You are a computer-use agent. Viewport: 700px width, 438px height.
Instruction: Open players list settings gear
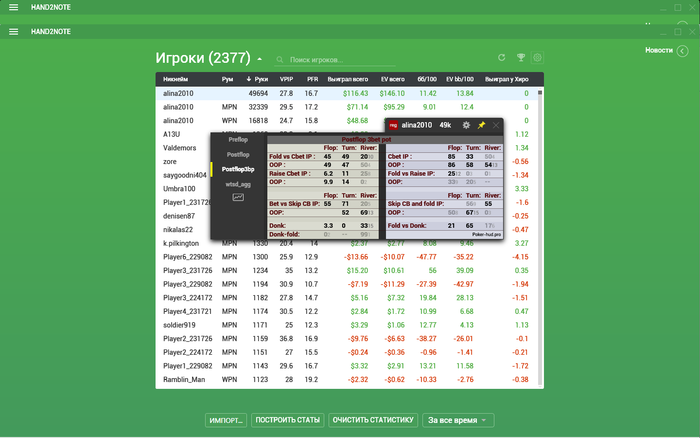point(537,58)
